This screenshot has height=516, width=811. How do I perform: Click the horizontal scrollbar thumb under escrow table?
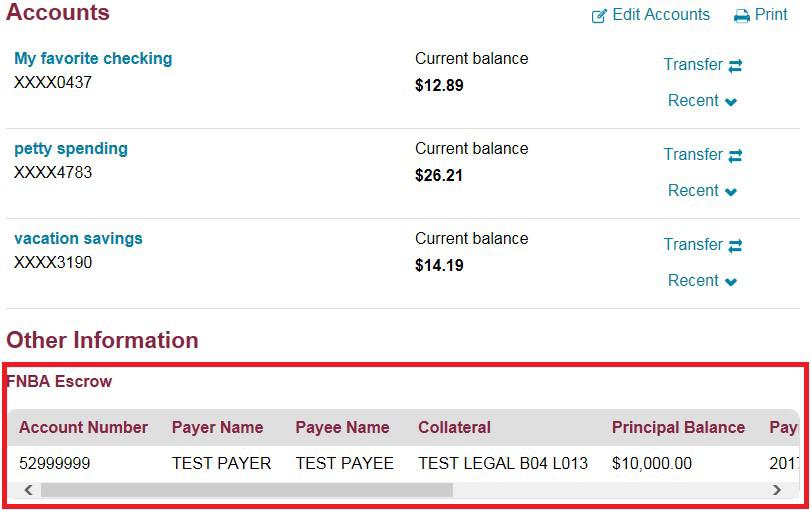(x=246, y=490)
